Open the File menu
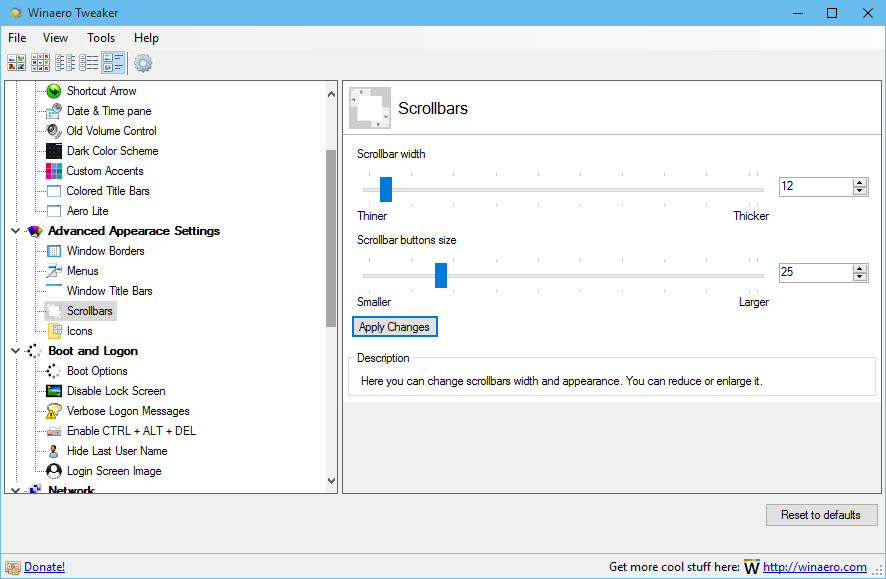 pos(17,38)
